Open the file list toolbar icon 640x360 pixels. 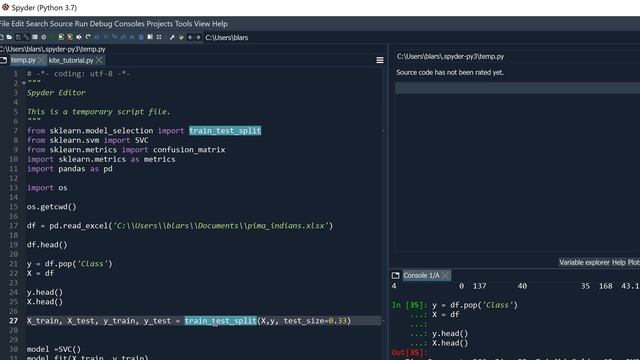(x=35, y=37)
